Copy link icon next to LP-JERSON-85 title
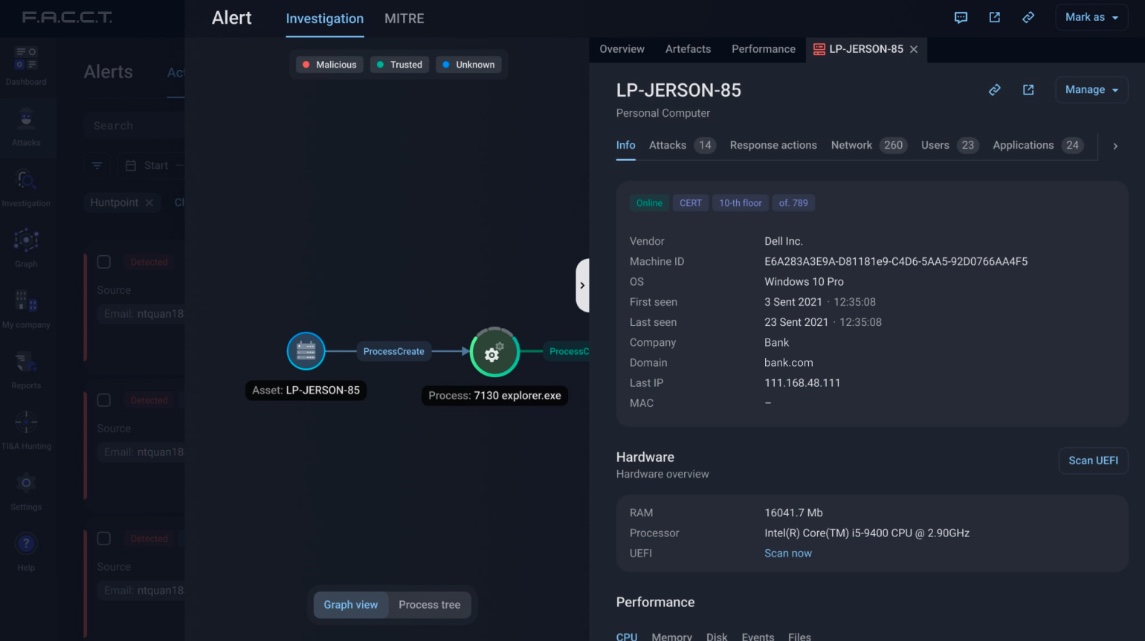The image size is (1145, 641). pyautogui.click(x=995, y=90)
